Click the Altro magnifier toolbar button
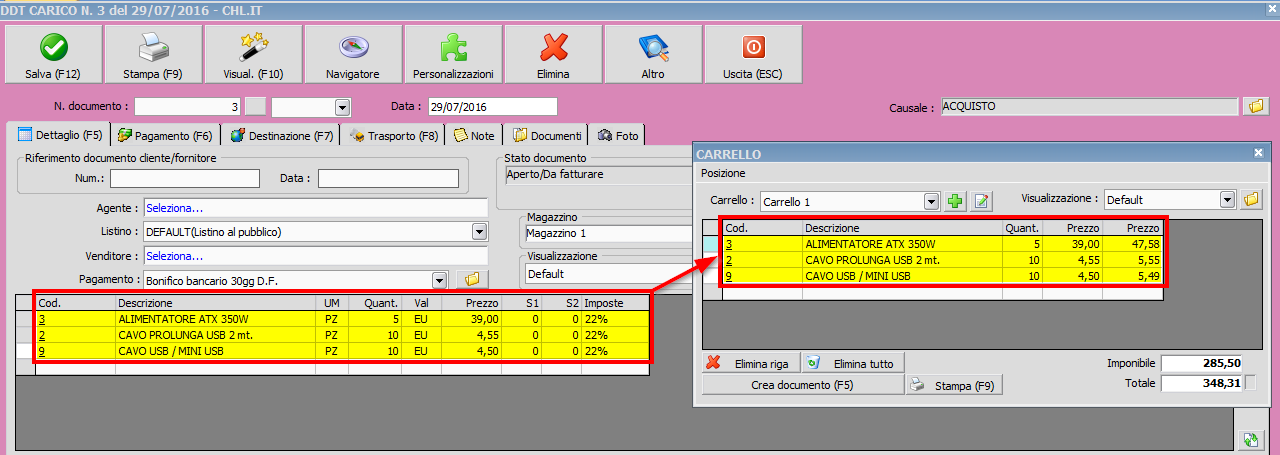Screen dimensions: 1280x455 click(653, 56)
